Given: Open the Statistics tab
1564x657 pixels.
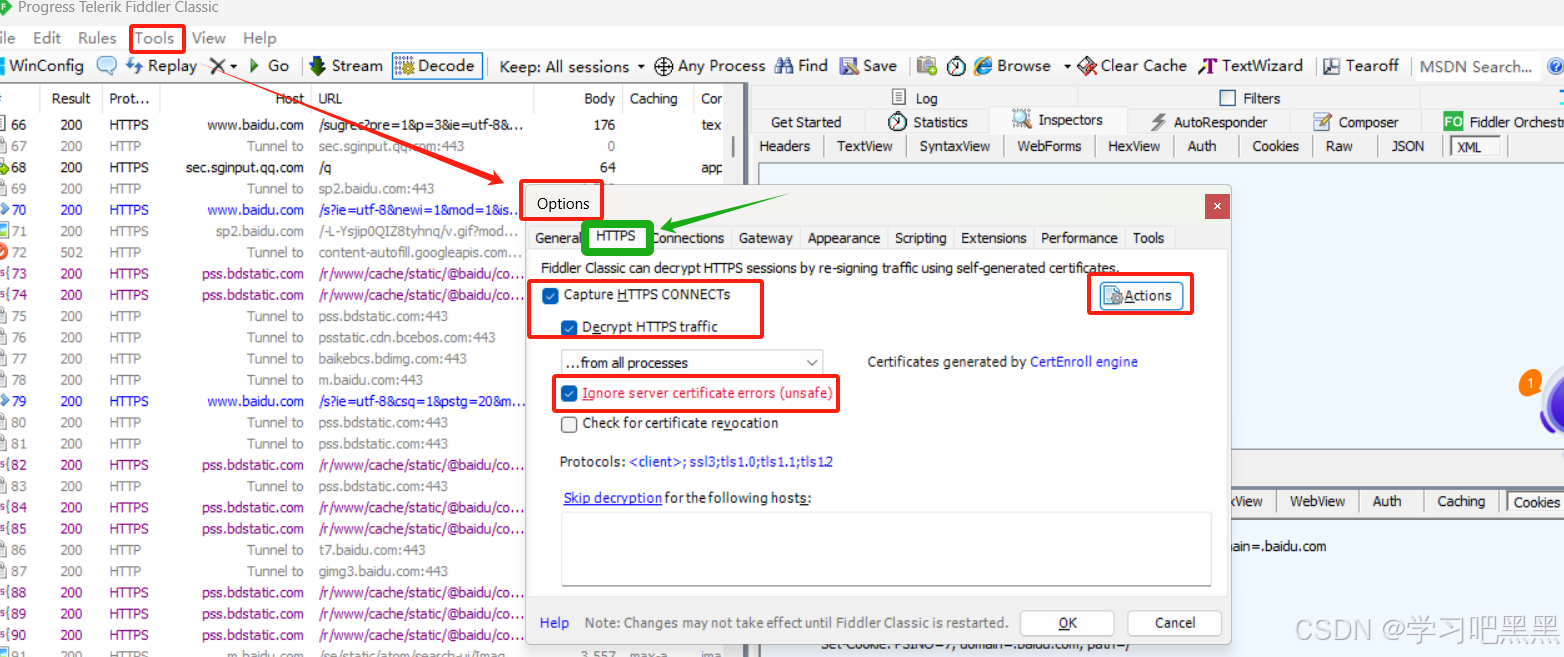Looking at the screenshot, I should [928, 122].
